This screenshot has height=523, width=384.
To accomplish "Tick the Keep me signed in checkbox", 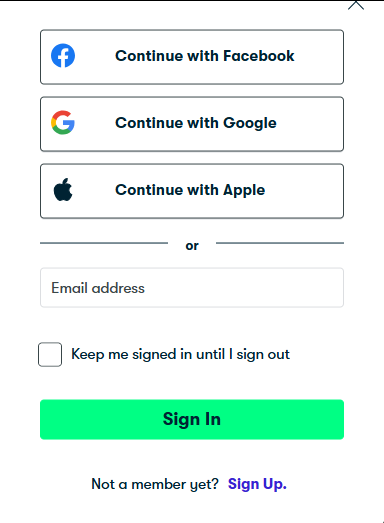I will [x=50, y=354].
